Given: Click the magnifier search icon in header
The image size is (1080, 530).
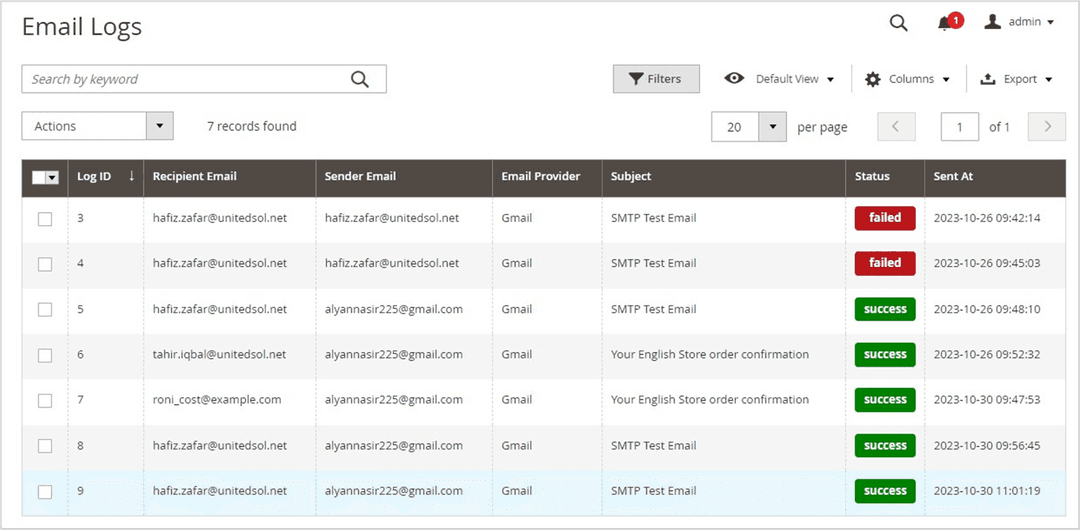Looking at the screenshot, I should coord(898,23).
